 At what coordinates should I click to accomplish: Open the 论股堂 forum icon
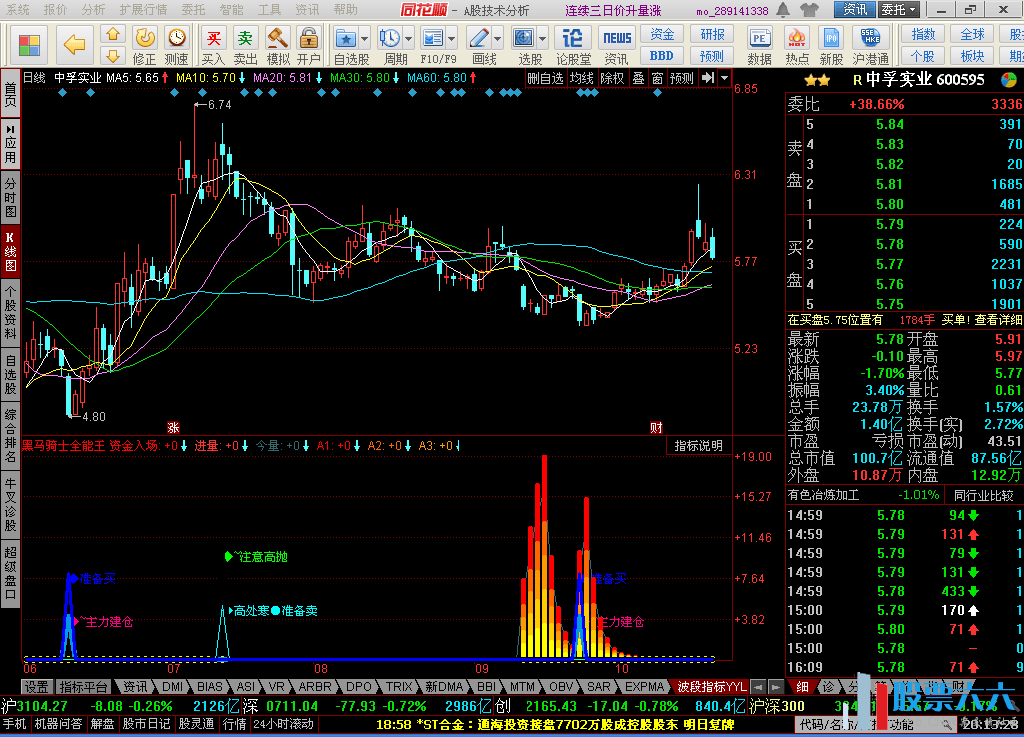click(573, 44)
